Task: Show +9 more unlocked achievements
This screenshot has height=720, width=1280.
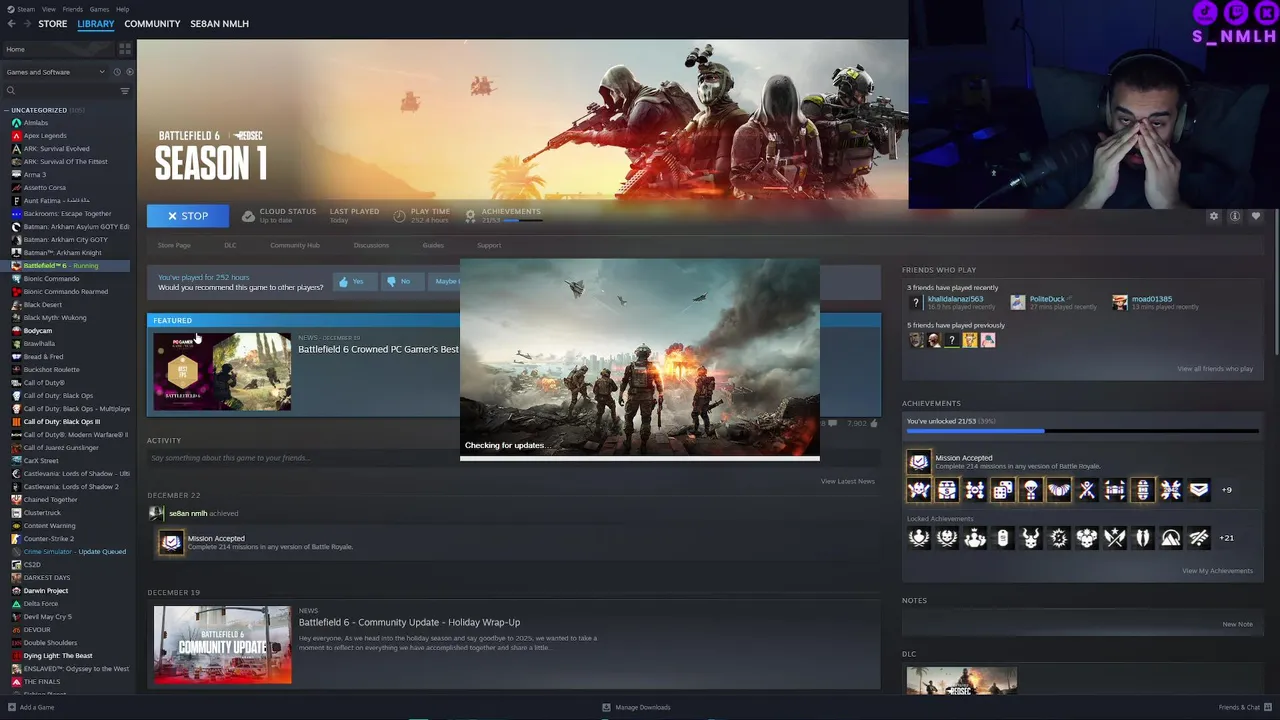Action: 1227,490
